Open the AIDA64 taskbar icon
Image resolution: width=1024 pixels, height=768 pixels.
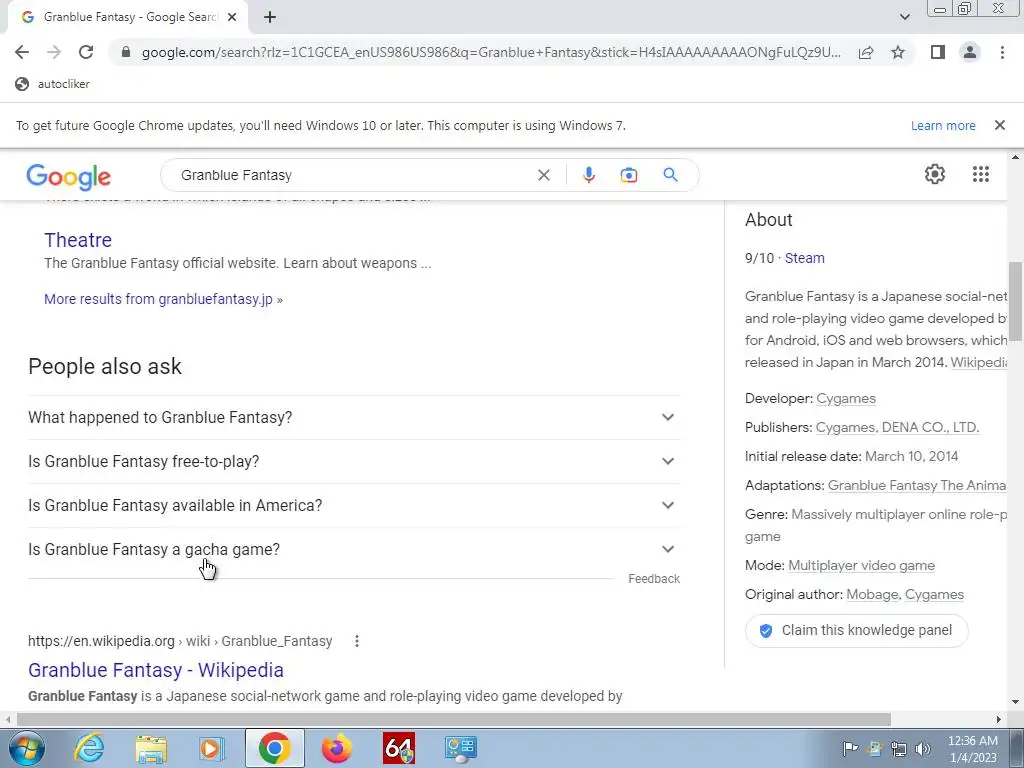[399, 748]
